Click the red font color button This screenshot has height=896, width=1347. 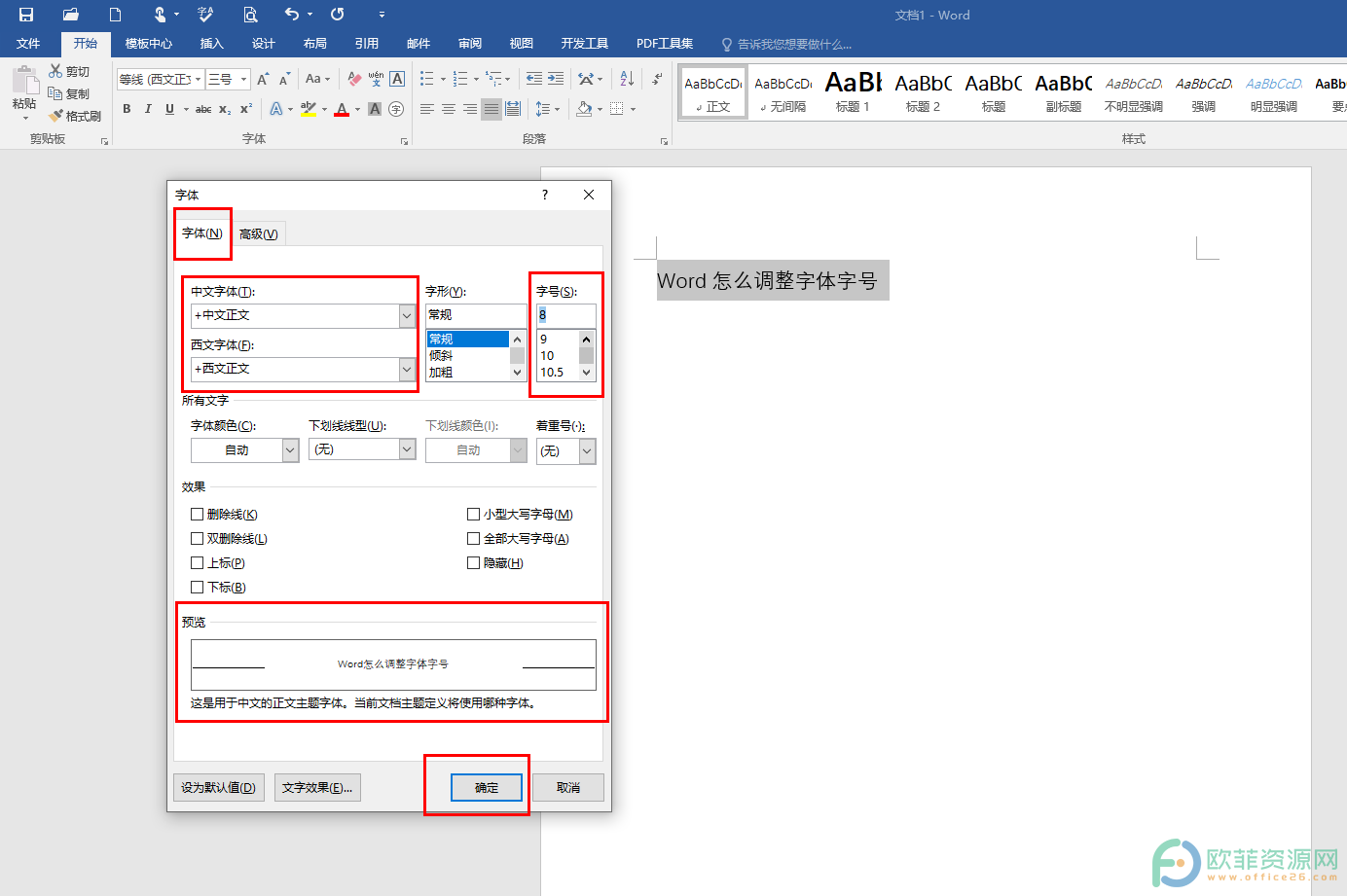coord(342,109)
